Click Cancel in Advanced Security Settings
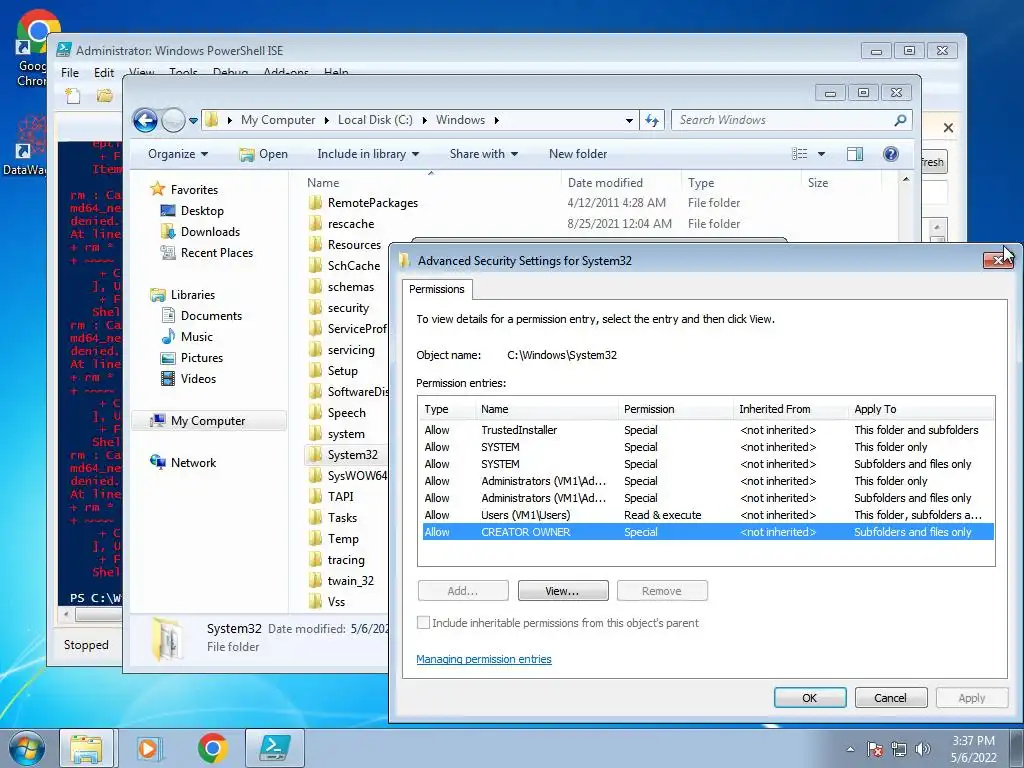Screen dimensions: 1024x768 click(890, 697)
